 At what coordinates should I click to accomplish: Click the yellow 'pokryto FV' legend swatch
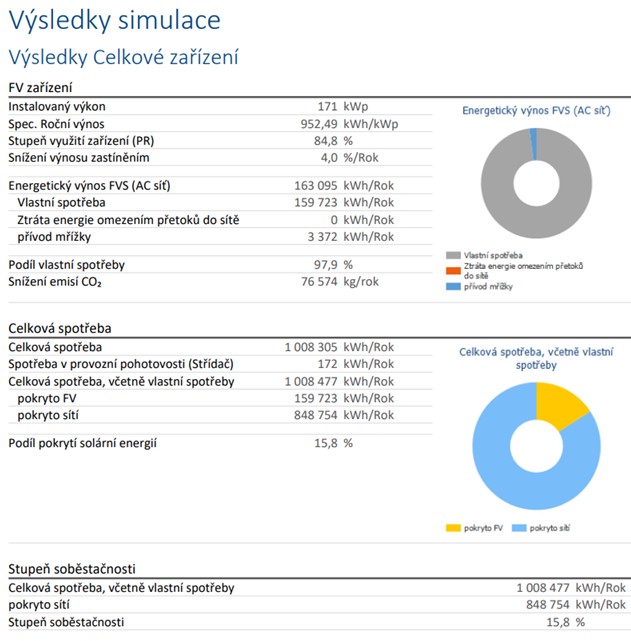[453, 528]
